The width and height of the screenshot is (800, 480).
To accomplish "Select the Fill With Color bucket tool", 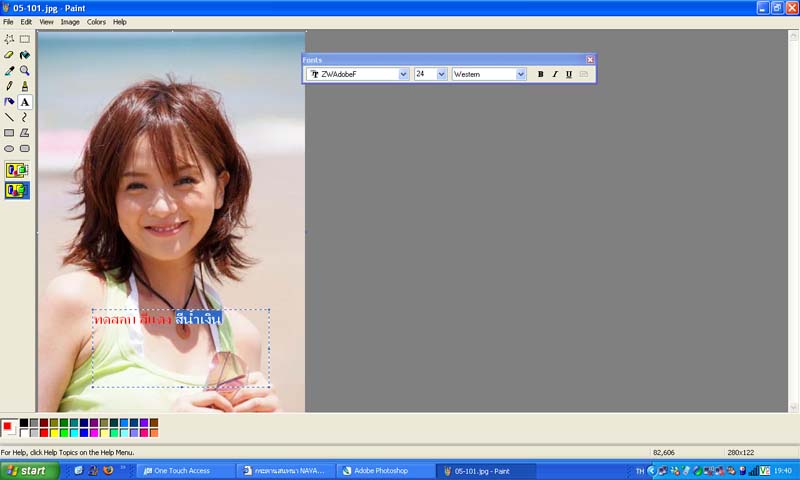I will point(25,55).
